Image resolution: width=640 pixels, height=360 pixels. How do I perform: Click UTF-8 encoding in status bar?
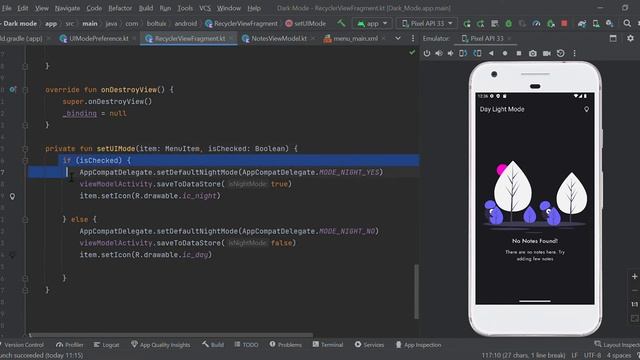(592, 355)
